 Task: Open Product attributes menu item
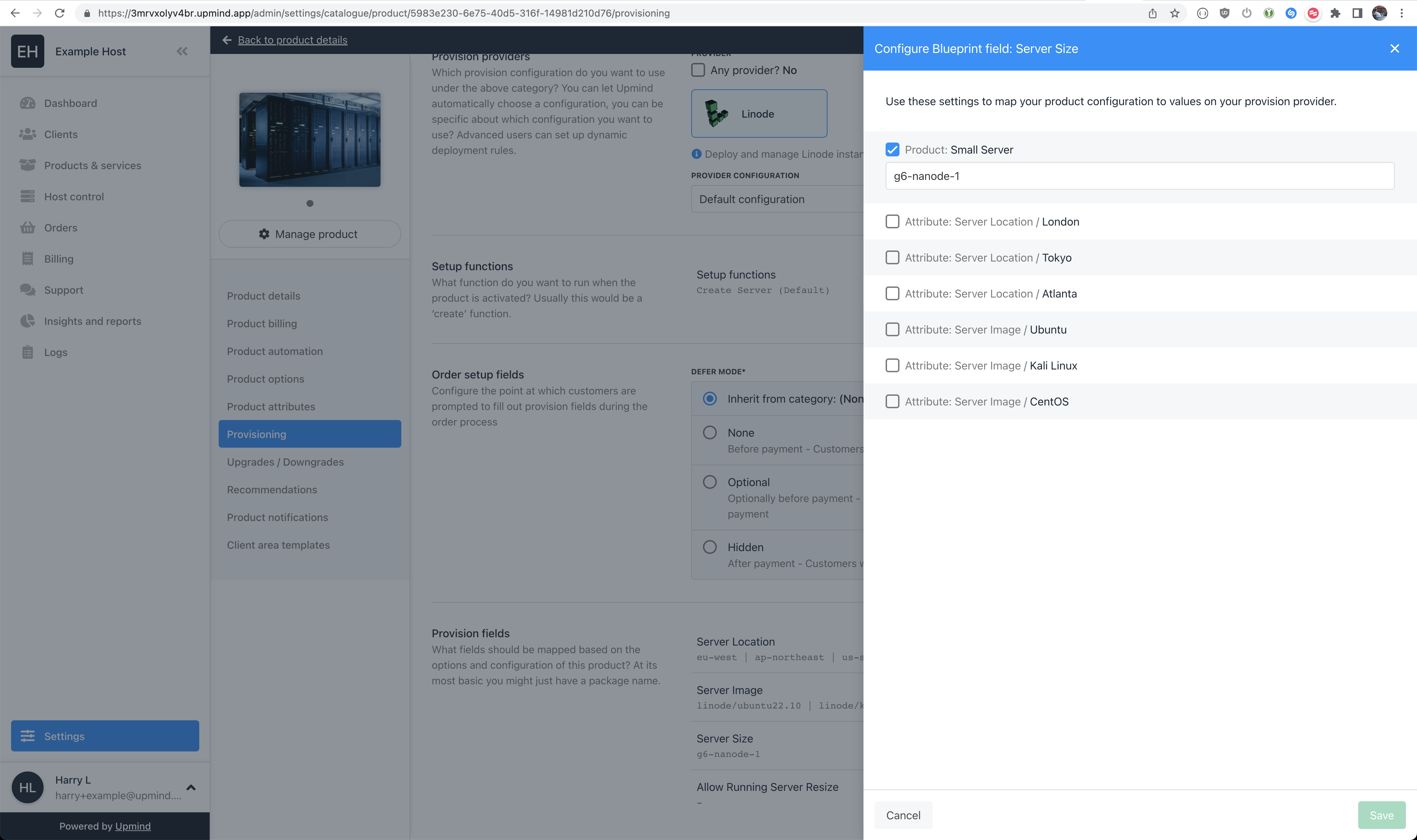point(271,406)
